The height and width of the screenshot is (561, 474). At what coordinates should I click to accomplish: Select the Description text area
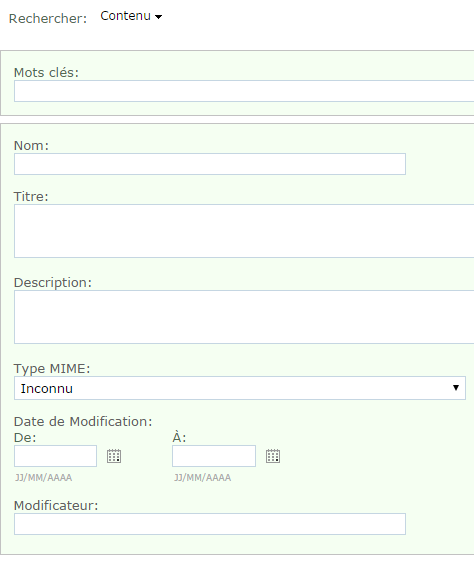(x=244, y=317)
